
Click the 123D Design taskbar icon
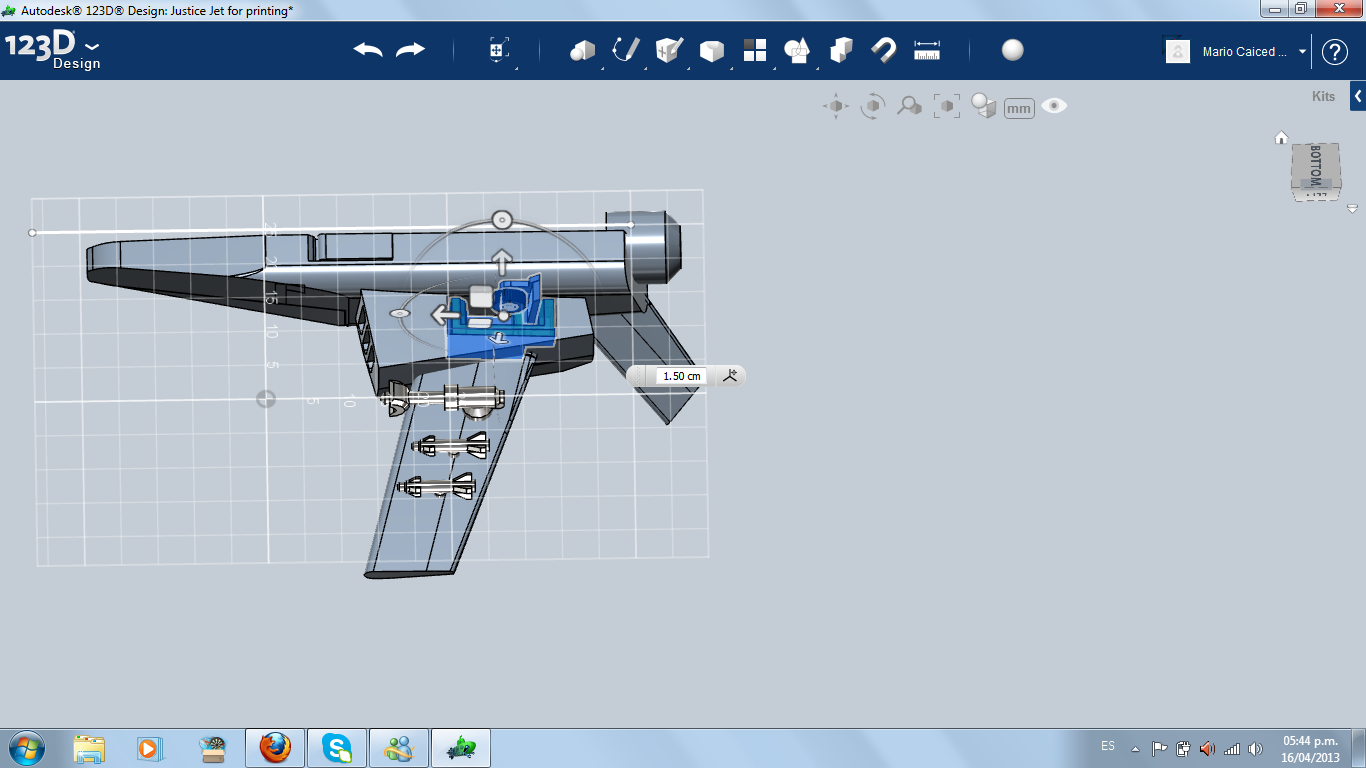(x=461, y=748)
